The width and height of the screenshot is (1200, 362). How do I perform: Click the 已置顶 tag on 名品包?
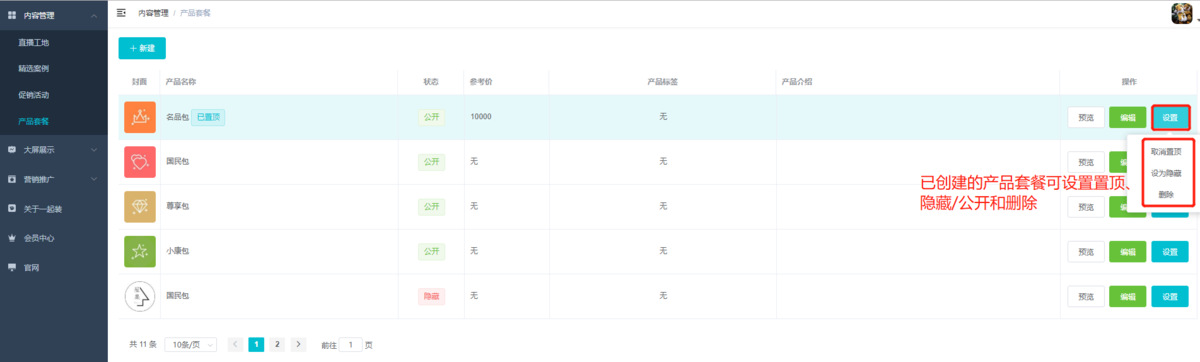[x=208, y=117]
